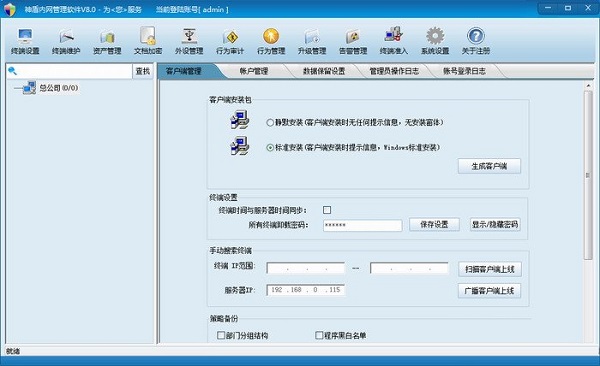Open 终端准入 toolbar icon
This screenshot has width=600, height=366.
[x=394, y=41]
